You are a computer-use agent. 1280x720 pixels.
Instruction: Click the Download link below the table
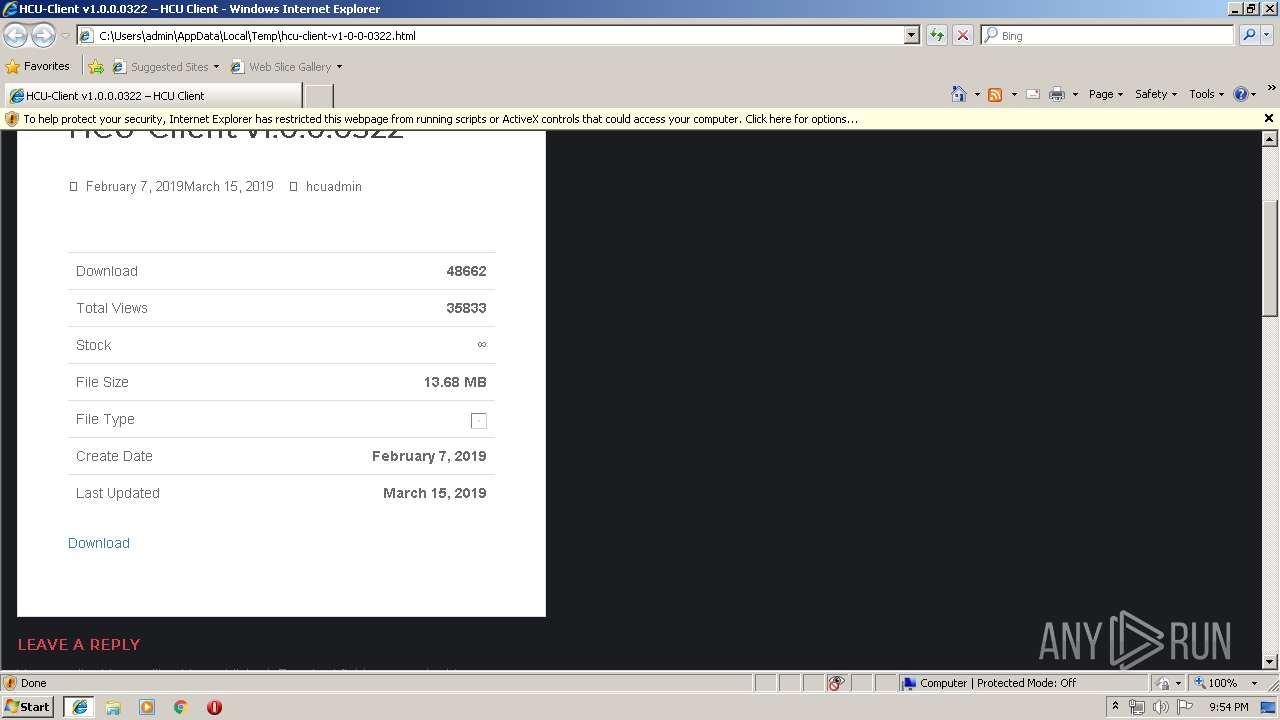(x=99, y=543)
